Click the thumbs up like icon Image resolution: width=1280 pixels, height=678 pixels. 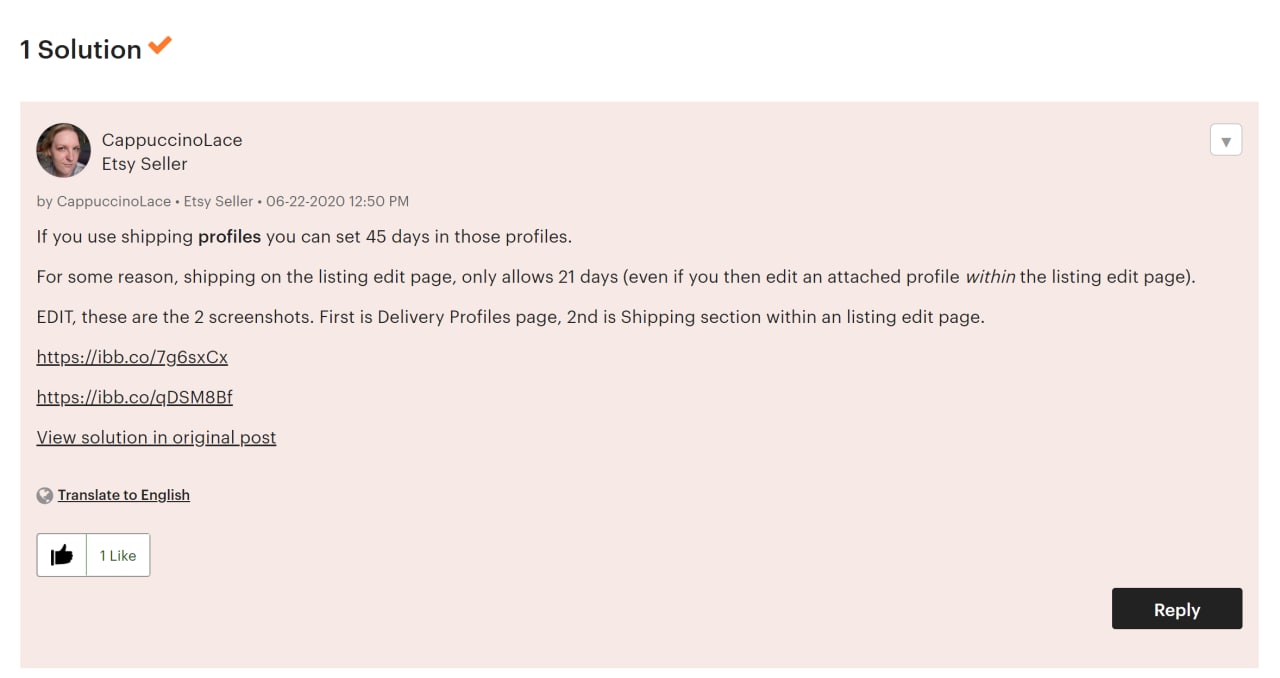tap(62, 555)
